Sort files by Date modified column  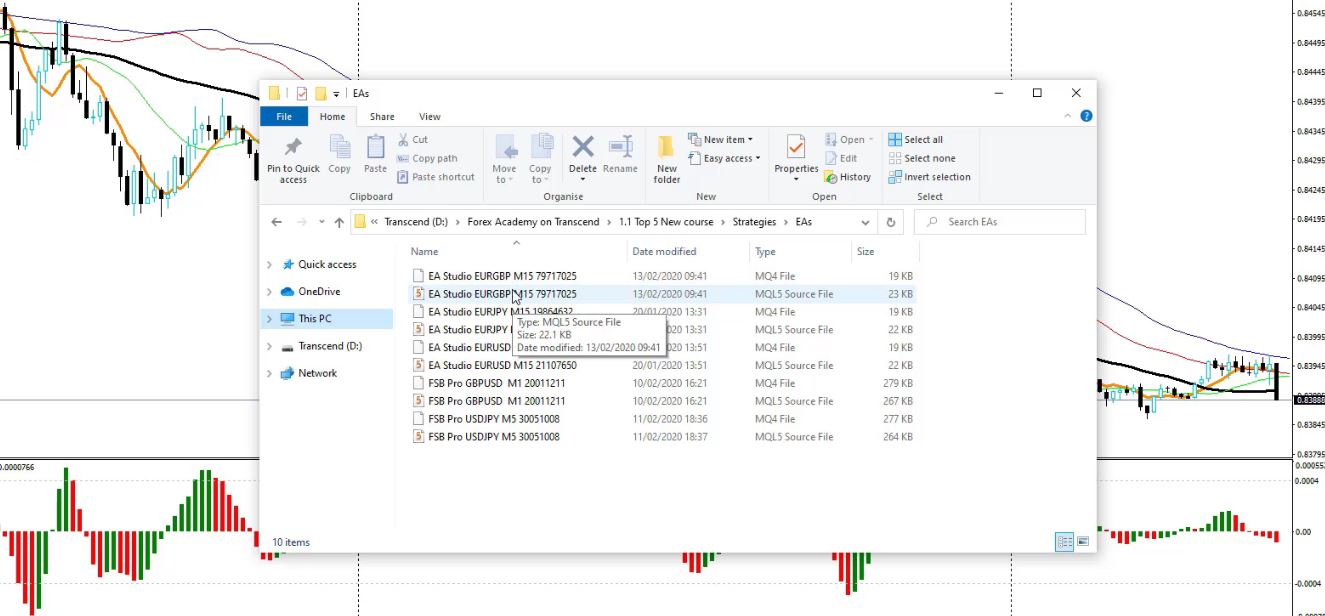665,251
